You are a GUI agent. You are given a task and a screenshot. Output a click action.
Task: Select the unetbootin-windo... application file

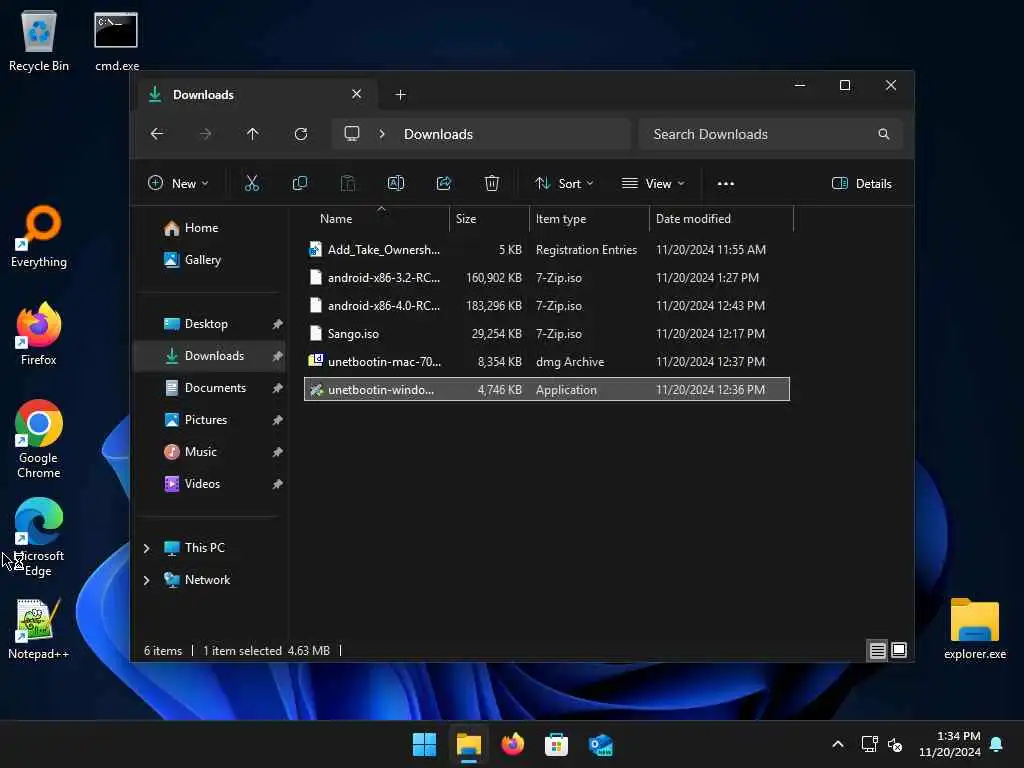coord(547,390)
